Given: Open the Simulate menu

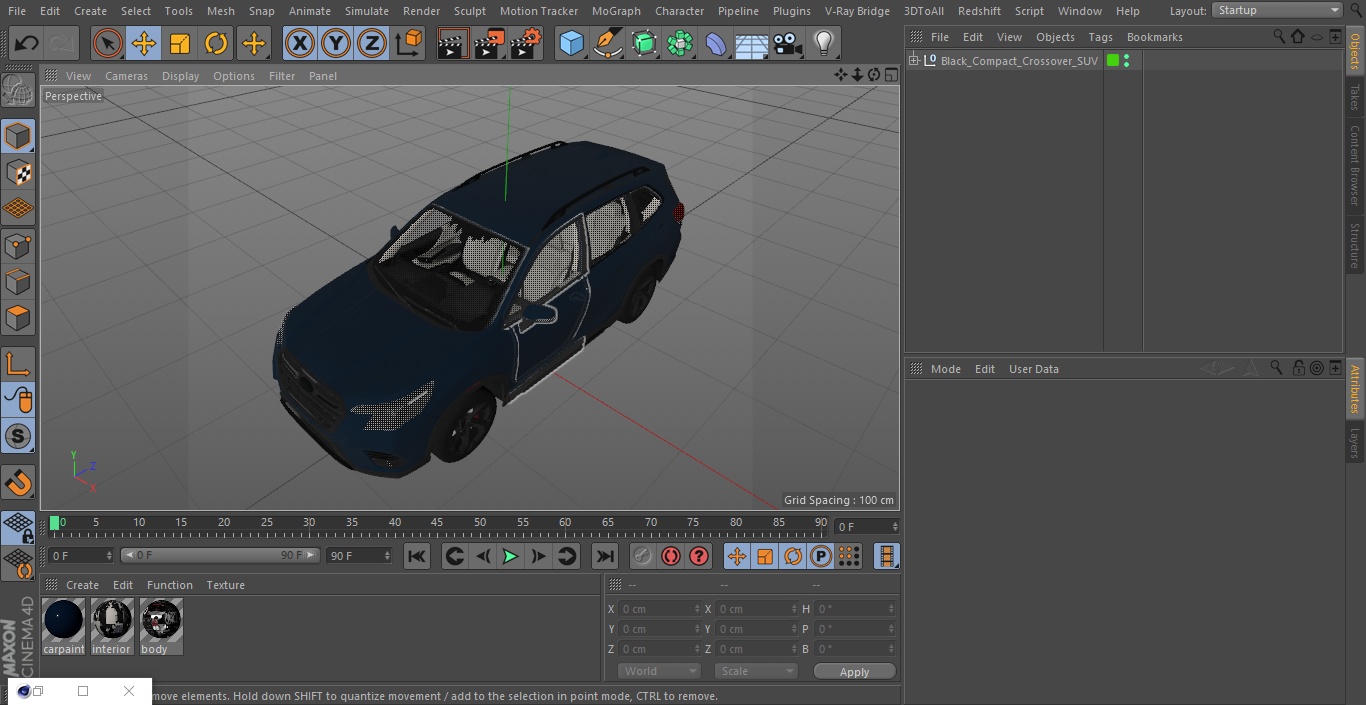Looking at the screenshot, I should (x=366, y=11).
